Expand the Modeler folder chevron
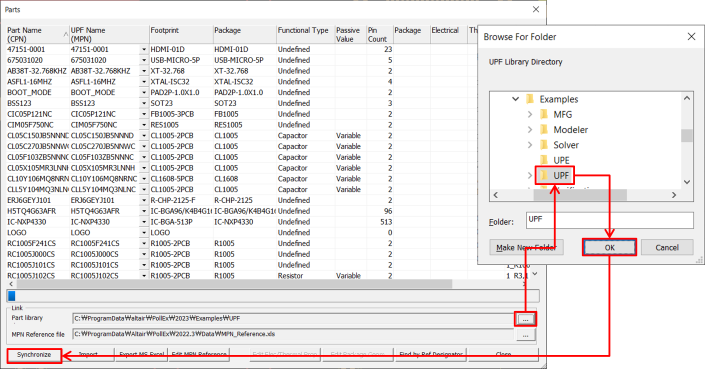This screenshot has width=705, height=369. tap(530, 129)
